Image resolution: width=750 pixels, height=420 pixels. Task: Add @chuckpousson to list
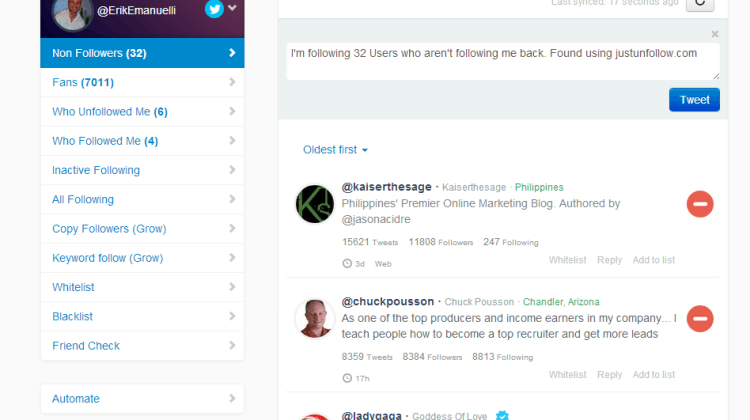[x=653, y=375]
